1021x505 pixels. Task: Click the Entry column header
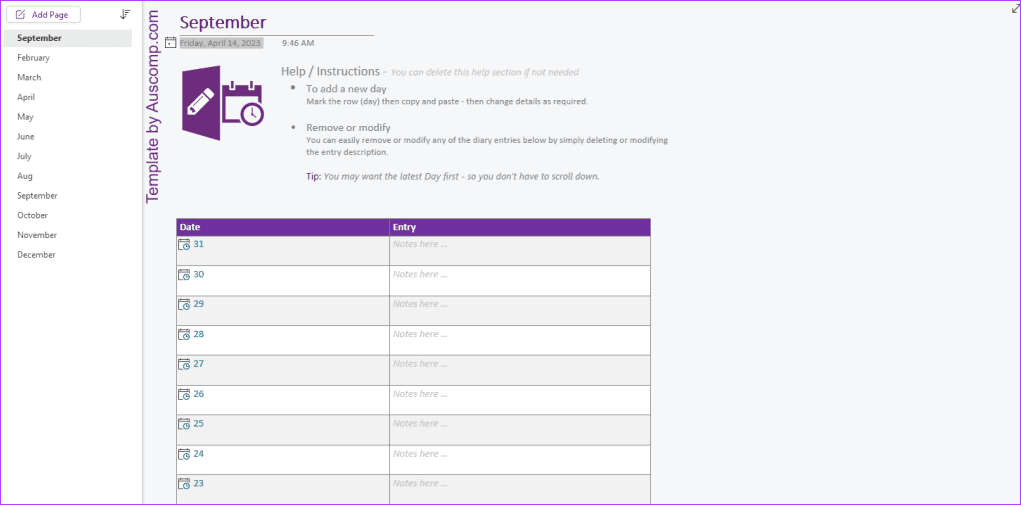click(520, 227)
